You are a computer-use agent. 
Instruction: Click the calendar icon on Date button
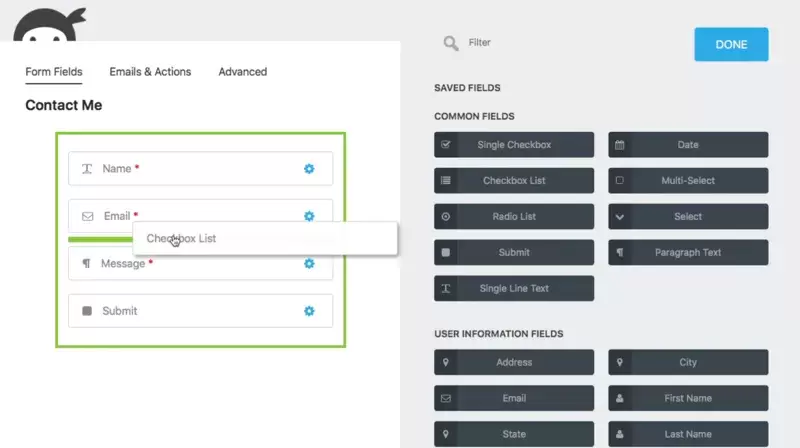click(x=619, y=145)
